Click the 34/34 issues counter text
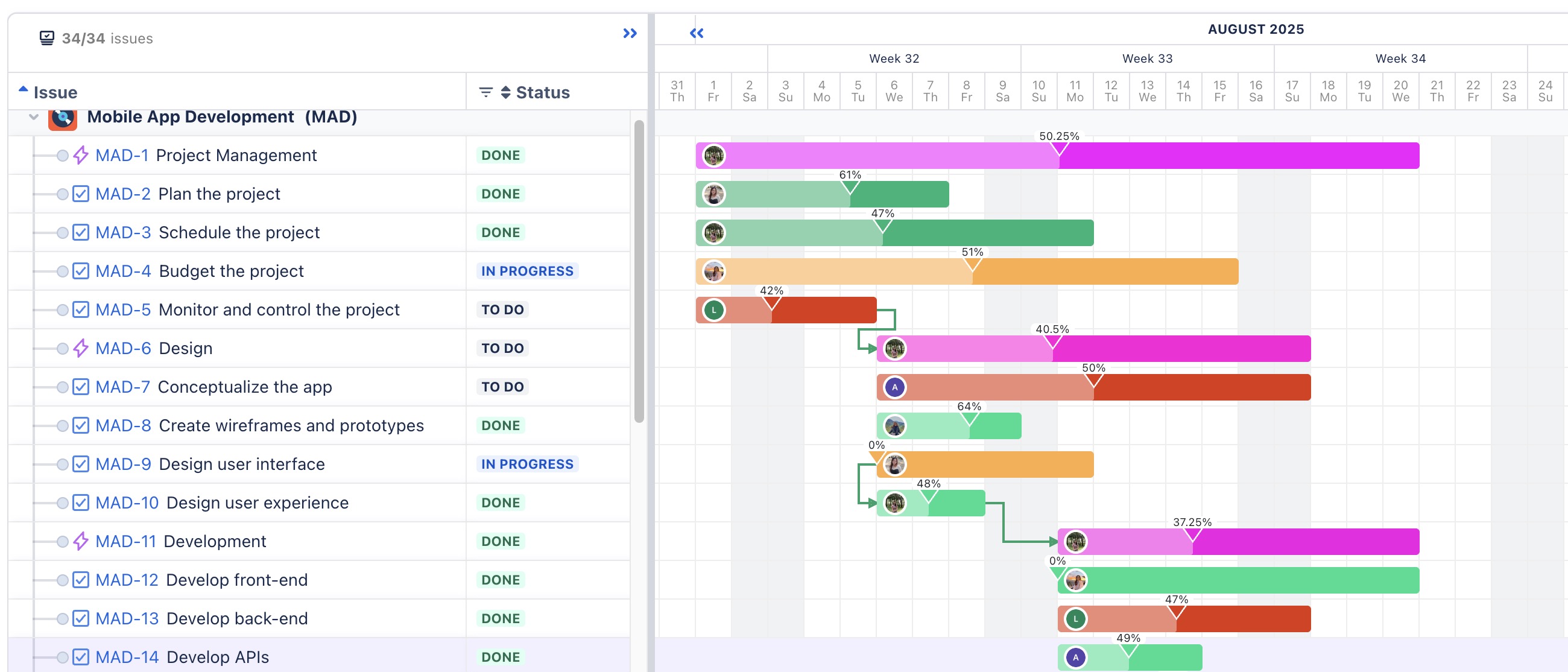1568x672 pixels. (x=107, y=39)
